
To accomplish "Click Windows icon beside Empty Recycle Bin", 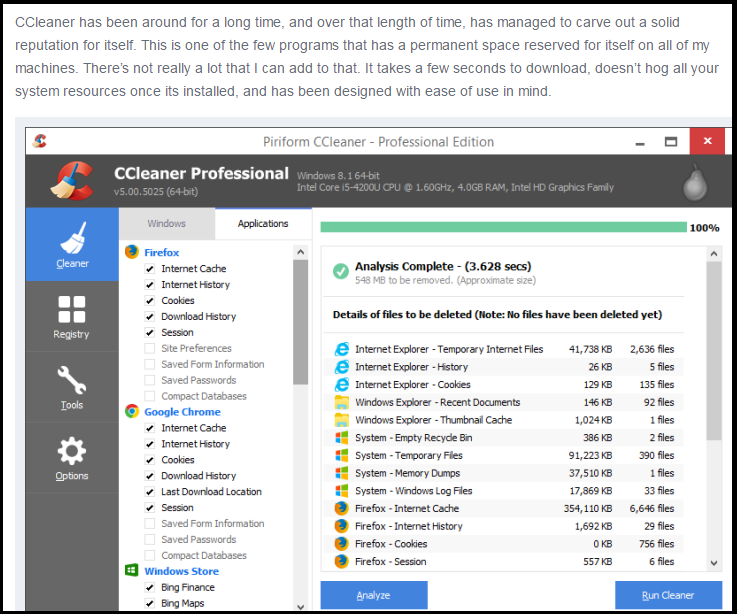I will click(x=342, y=438).
